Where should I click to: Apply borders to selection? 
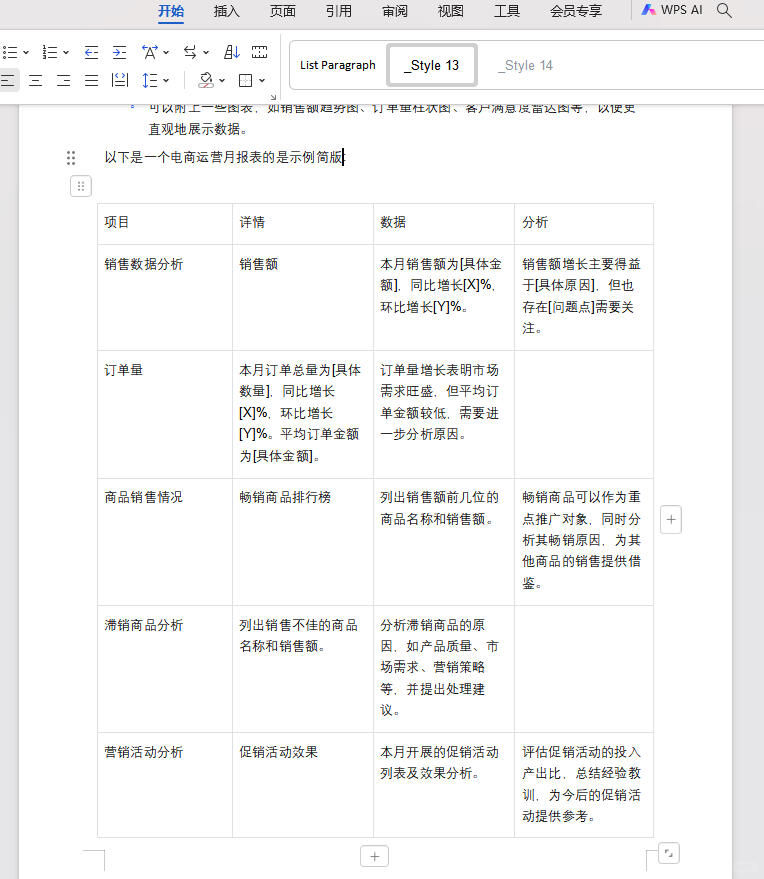pyautogui.click(x=246, y=81)
